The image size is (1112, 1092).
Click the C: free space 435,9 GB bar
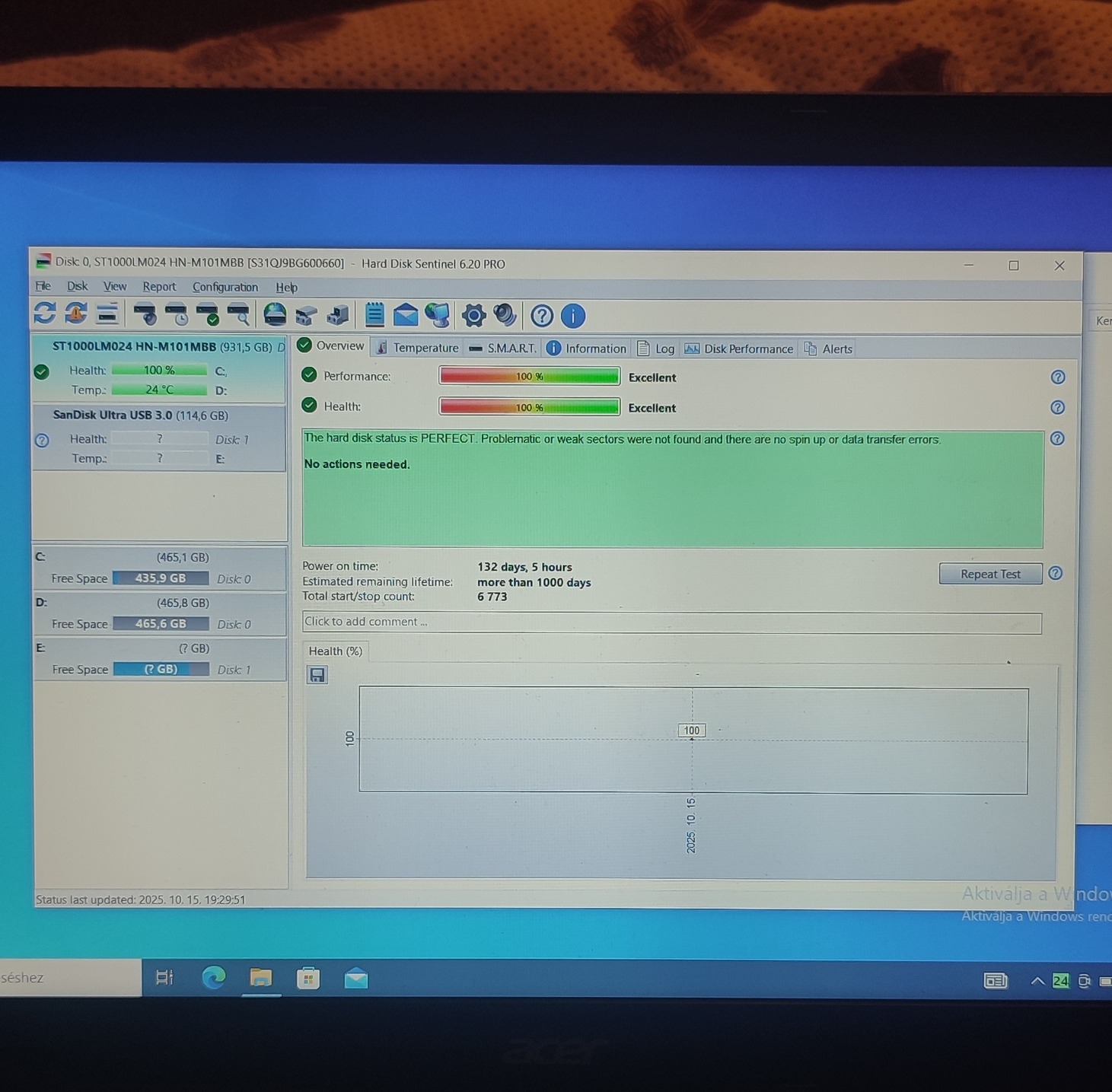point(161,578)
